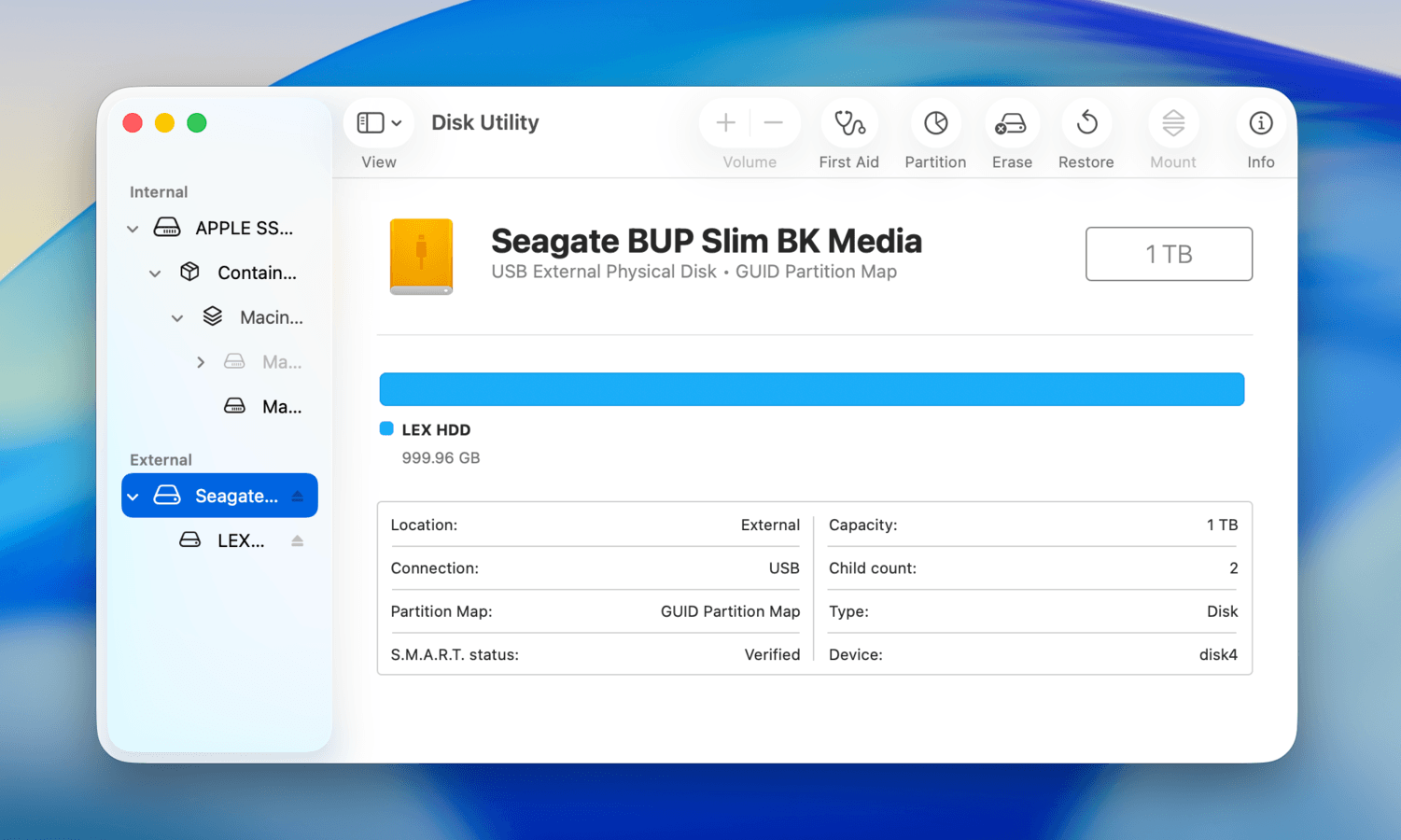This screenshot has height=840, width=1401.
Task: Open the Partition pie chart tool
Action: 935,122
